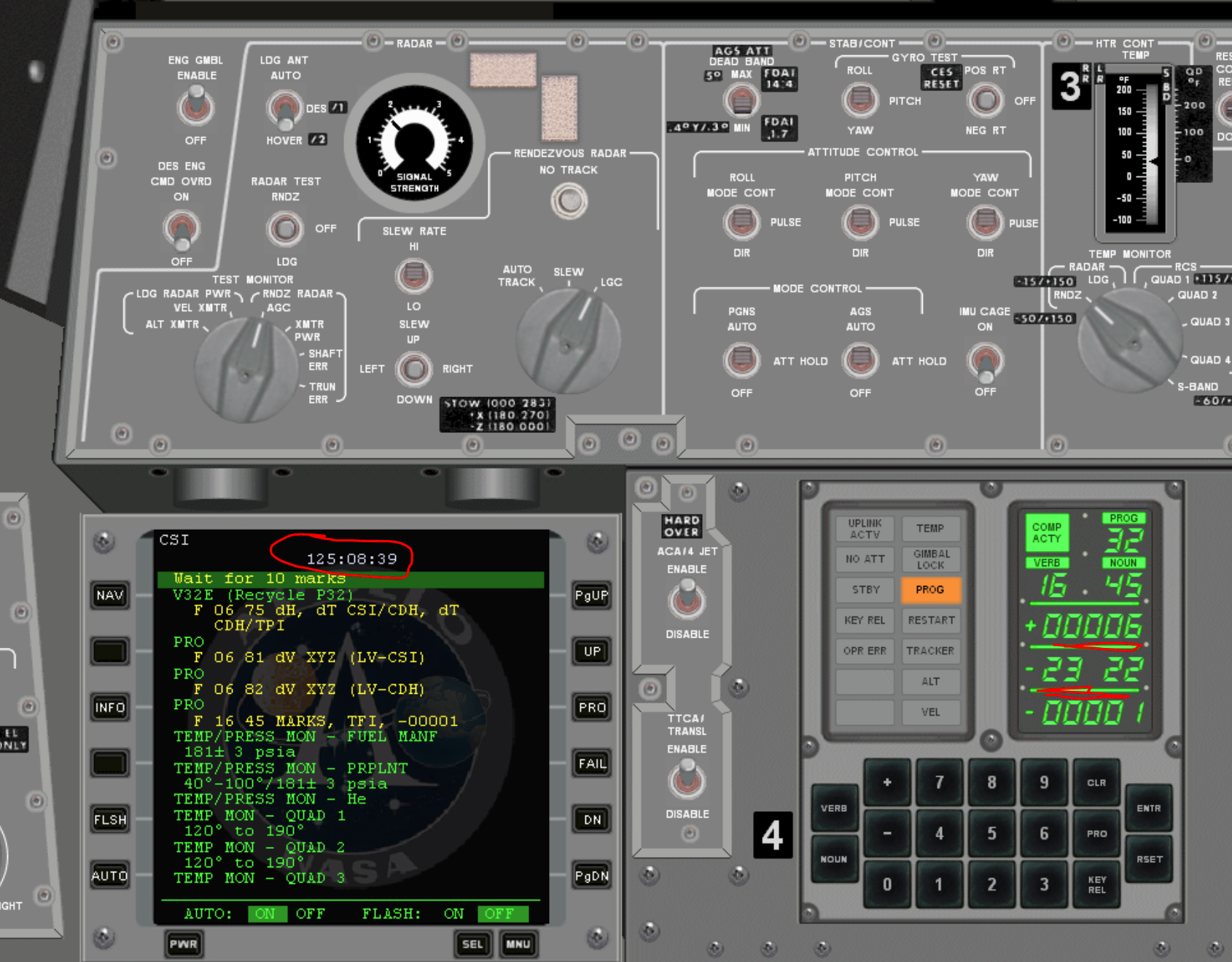The height and width of the screenshot is (962, 1232).
Task: Toggle the TTCA/TRANSL enable switch
Action: 687,779
